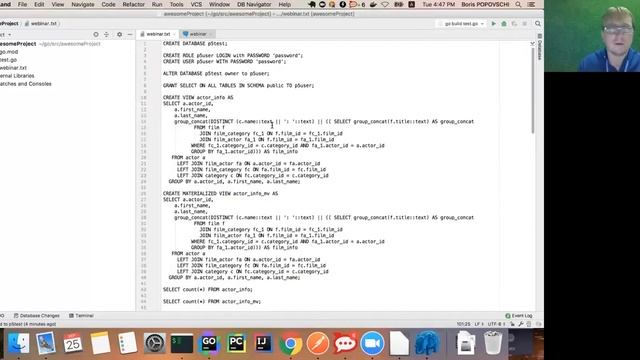The image size is (640, 360).
Task: Open the Window menu
Action: pyautogui.click(x=219, y=4)
